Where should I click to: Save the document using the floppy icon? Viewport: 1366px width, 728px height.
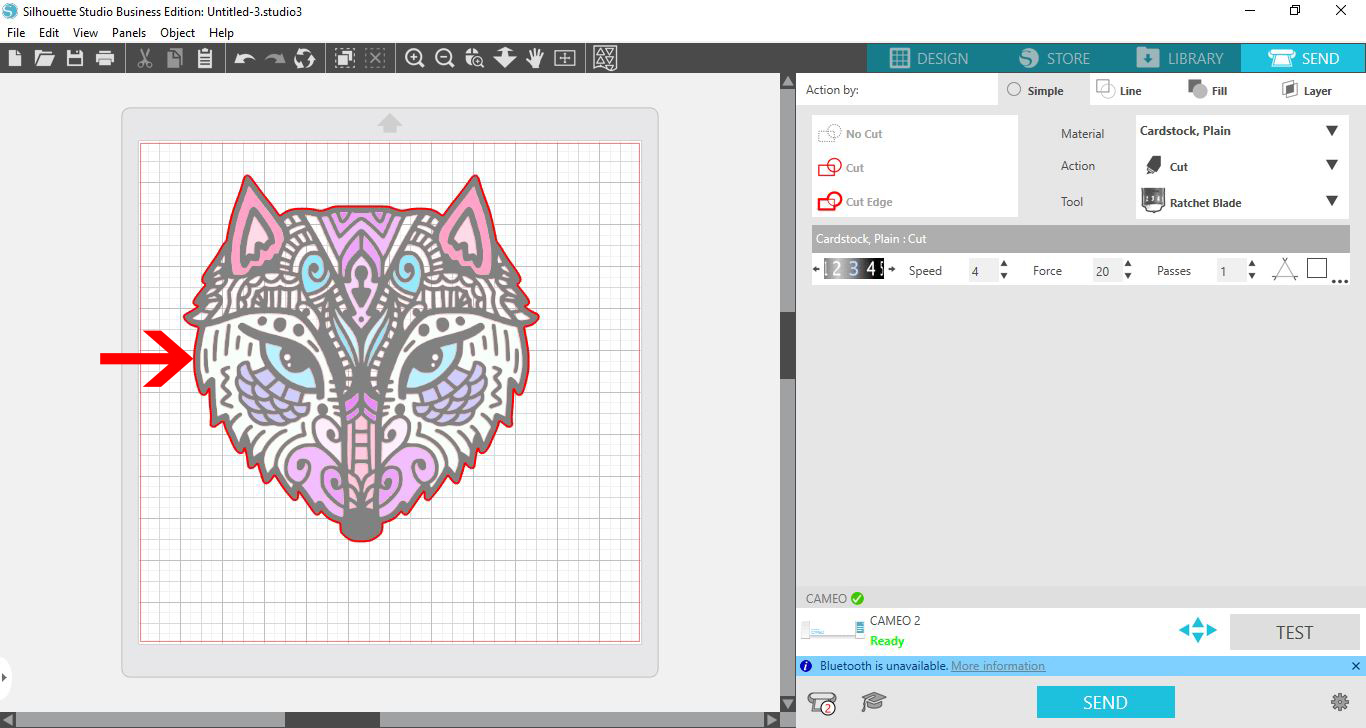[x=74, y=58]
